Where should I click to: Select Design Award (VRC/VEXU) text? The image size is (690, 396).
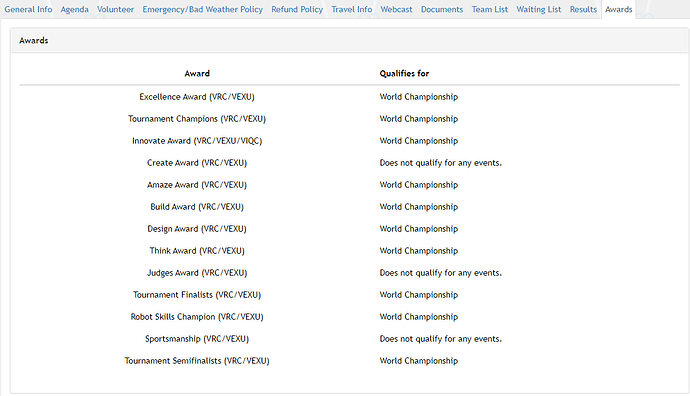point(197,229)
